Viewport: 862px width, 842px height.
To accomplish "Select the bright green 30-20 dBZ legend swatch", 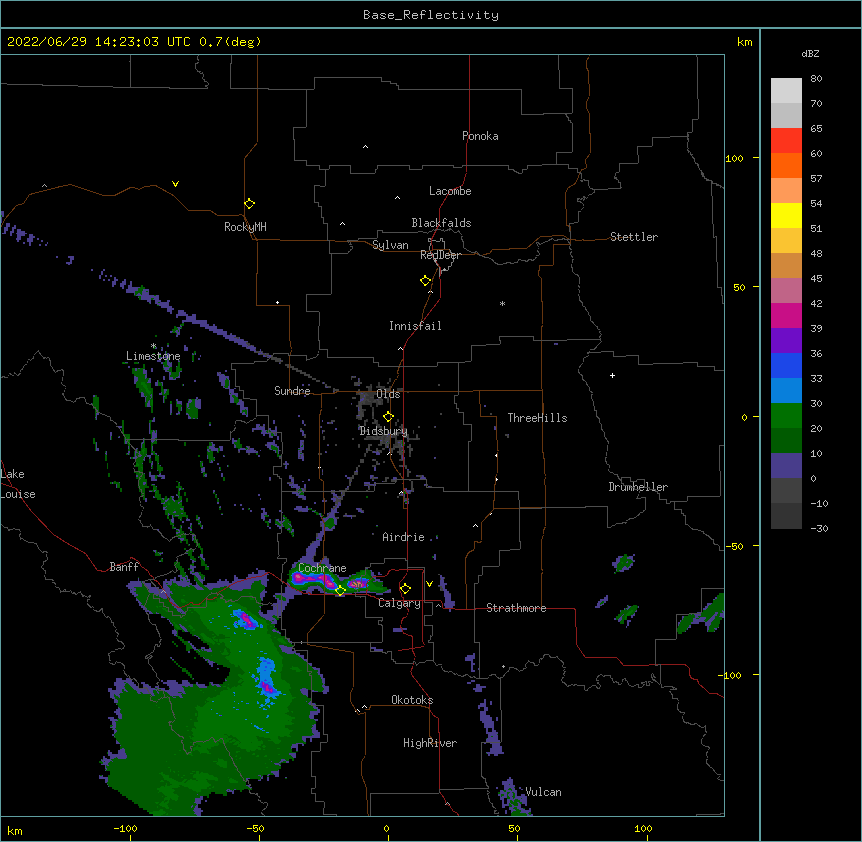I will click(786, 416).
